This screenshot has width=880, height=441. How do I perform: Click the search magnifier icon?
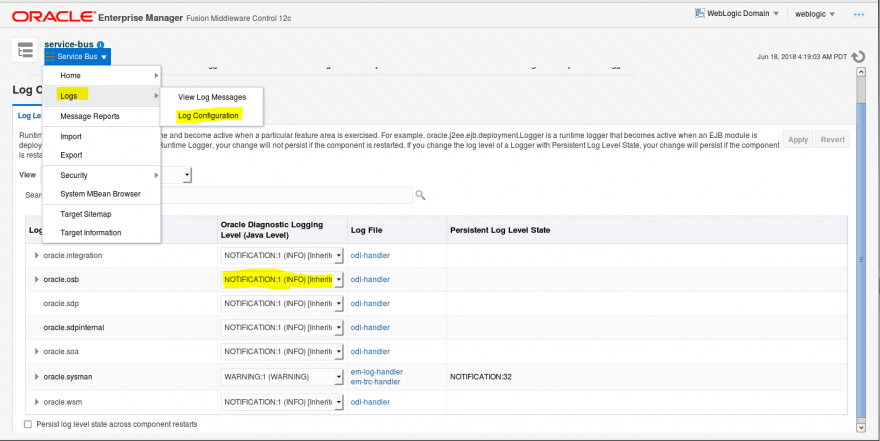[x=420, y=195]
